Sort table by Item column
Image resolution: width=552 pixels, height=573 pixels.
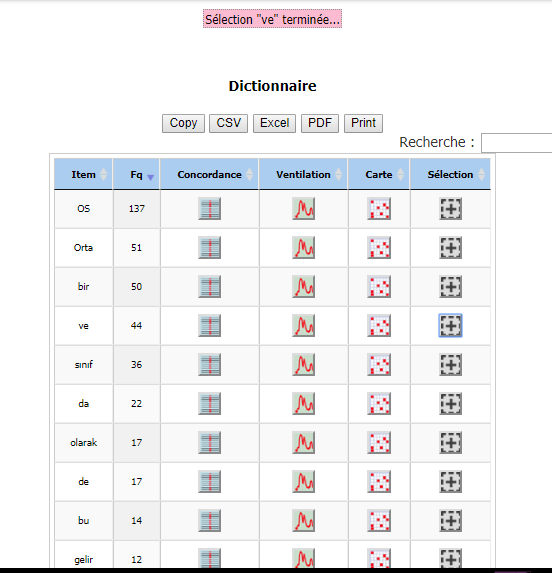tap(83, 174)
